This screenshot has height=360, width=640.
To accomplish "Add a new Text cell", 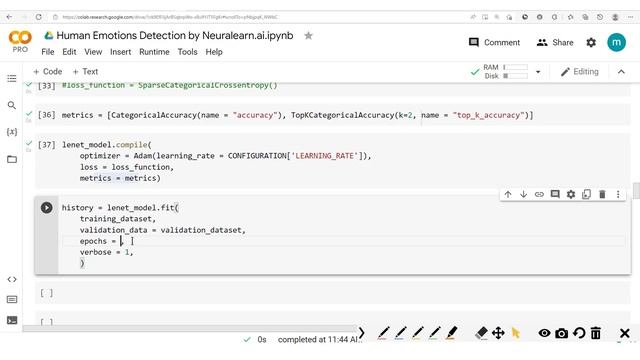I will 85,71.
